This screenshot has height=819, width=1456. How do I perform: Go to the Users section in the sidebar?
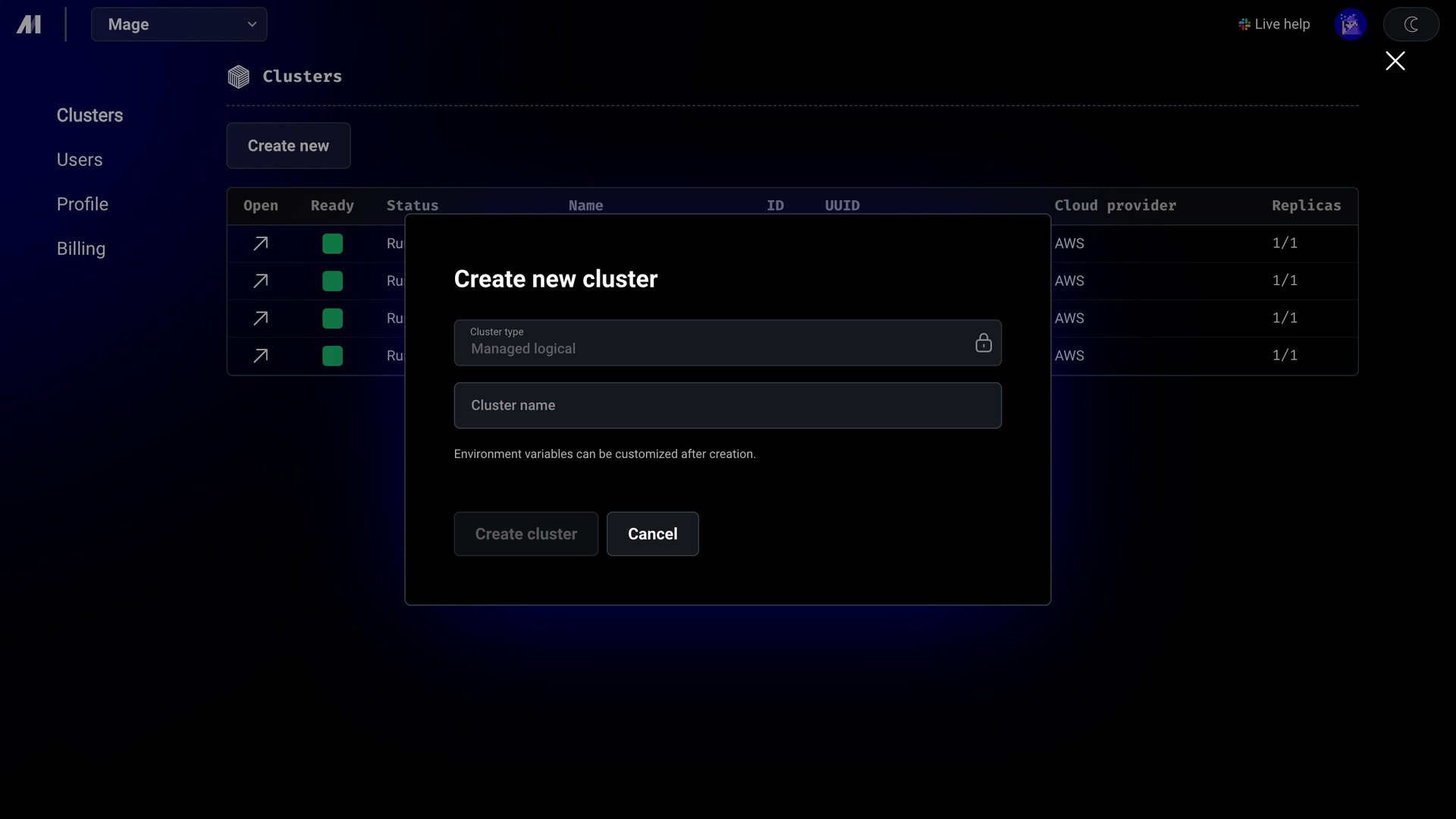click(80, 160)
